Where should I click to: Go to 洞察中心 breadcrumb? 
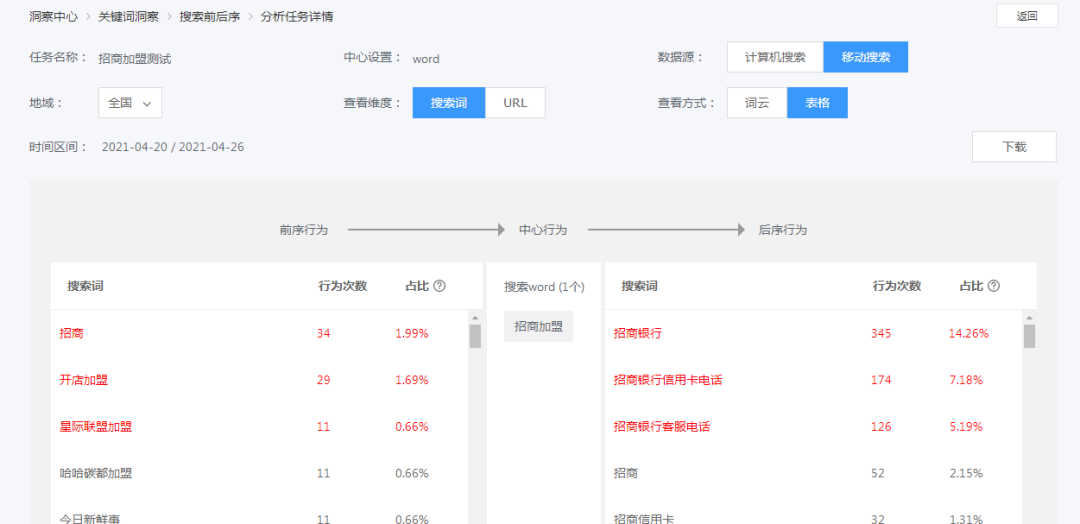click(x=54, y=17)
